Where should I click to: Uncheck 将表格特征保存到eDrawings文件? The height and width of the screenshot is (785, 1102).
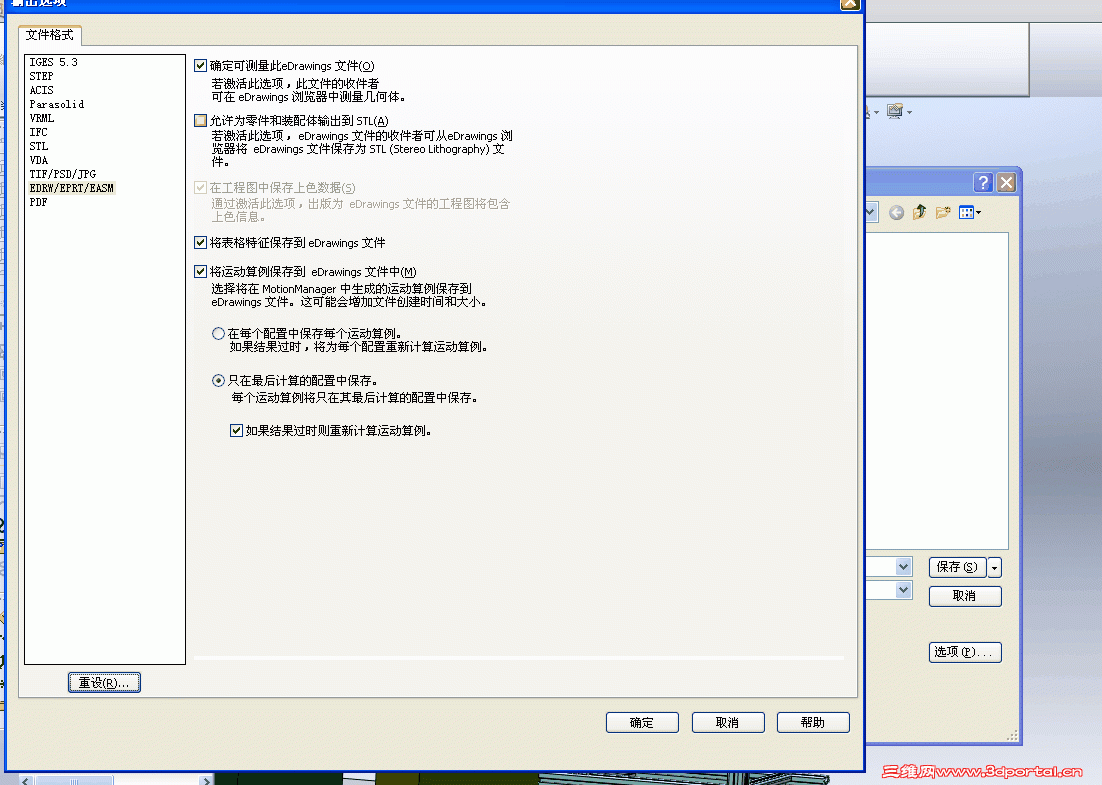pos(201,242)
